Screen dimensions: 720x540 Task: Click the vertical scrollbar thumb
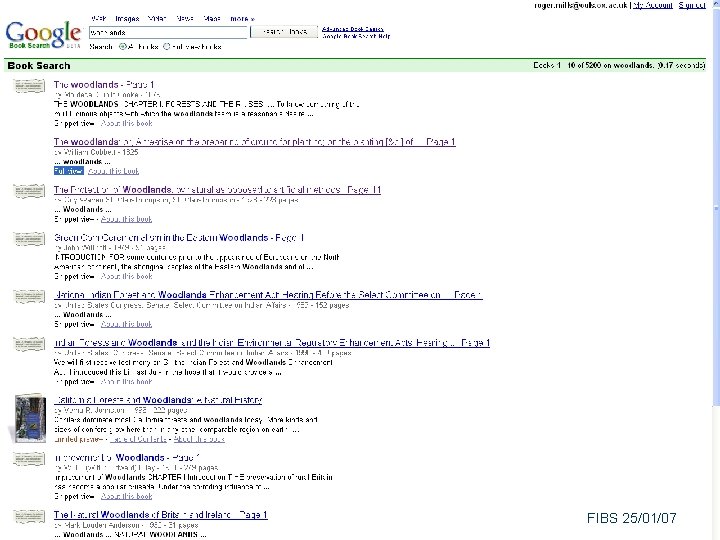pos(716,207)
